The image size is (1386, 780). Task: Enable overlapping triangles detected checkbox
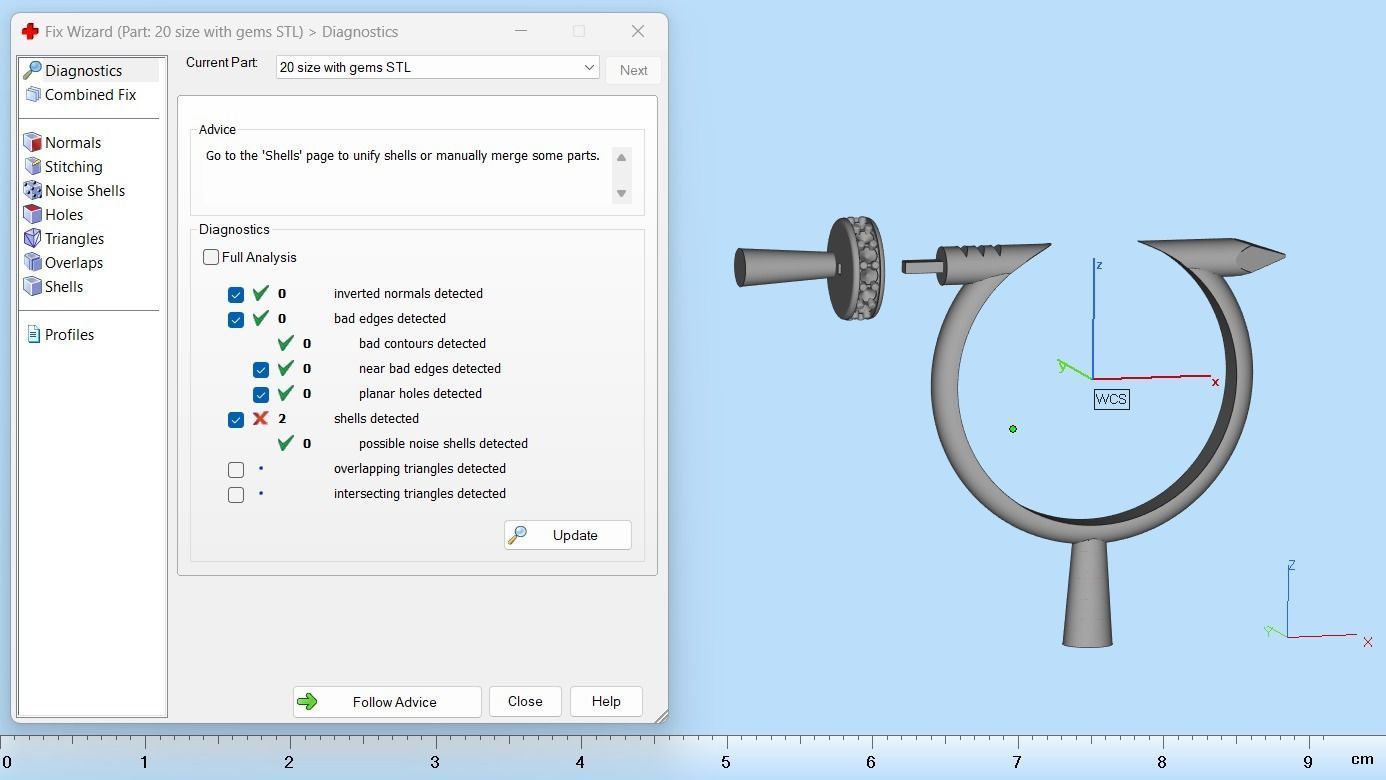236,469
